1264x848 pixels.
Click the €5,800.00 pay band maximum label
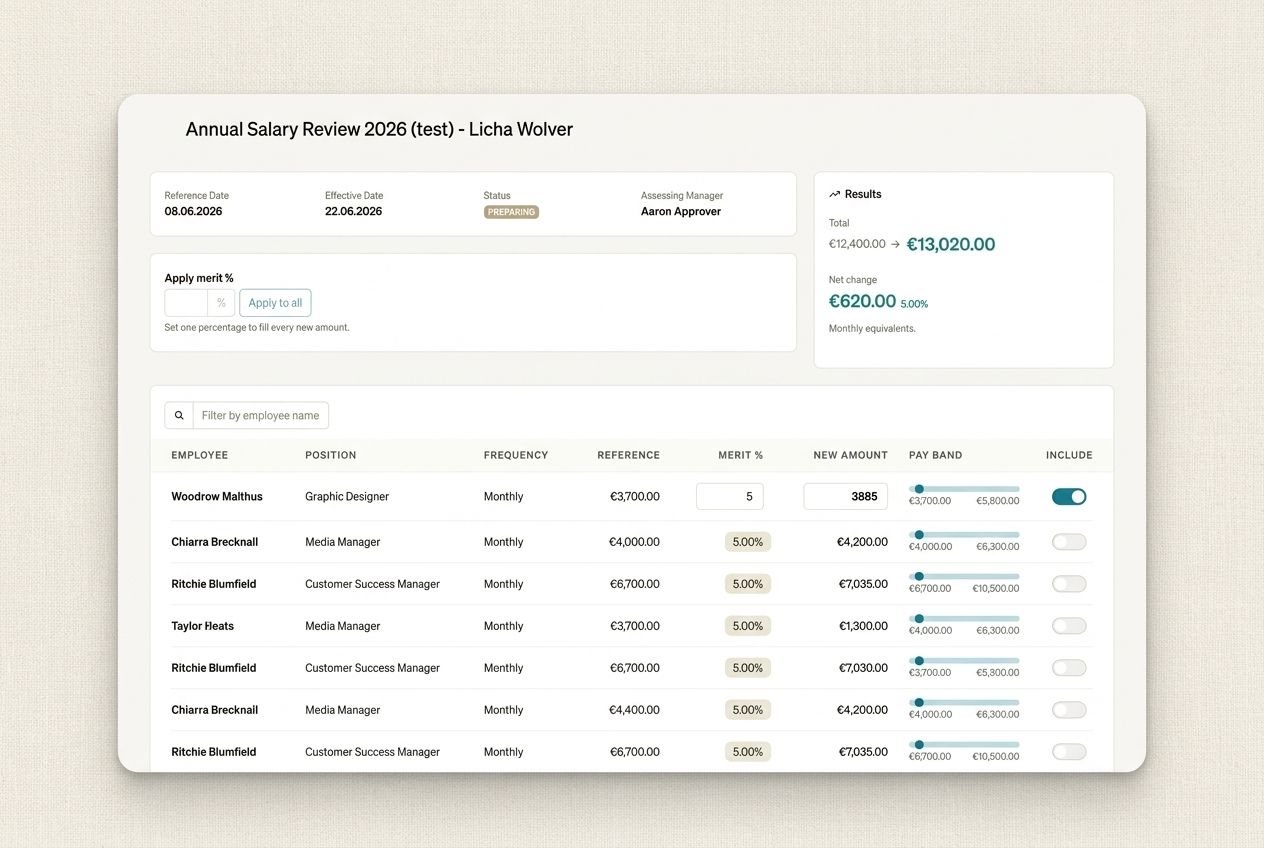pyautogui.click(x=998, y=501)
